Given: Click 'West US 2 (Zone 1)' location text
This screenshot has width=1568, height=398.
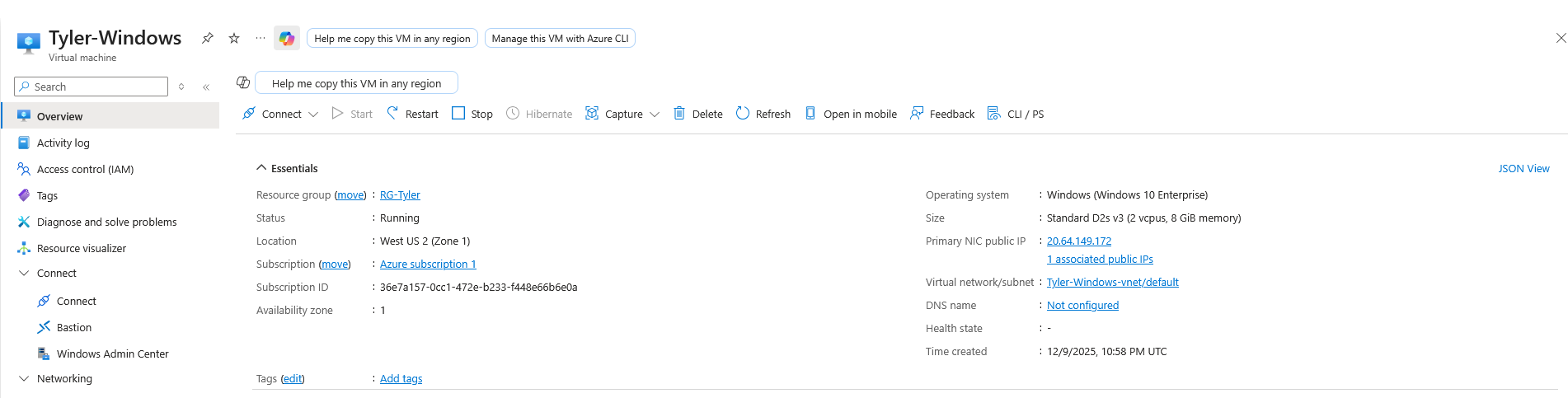Looking at the screenshot, I should (x=425, y=241).
